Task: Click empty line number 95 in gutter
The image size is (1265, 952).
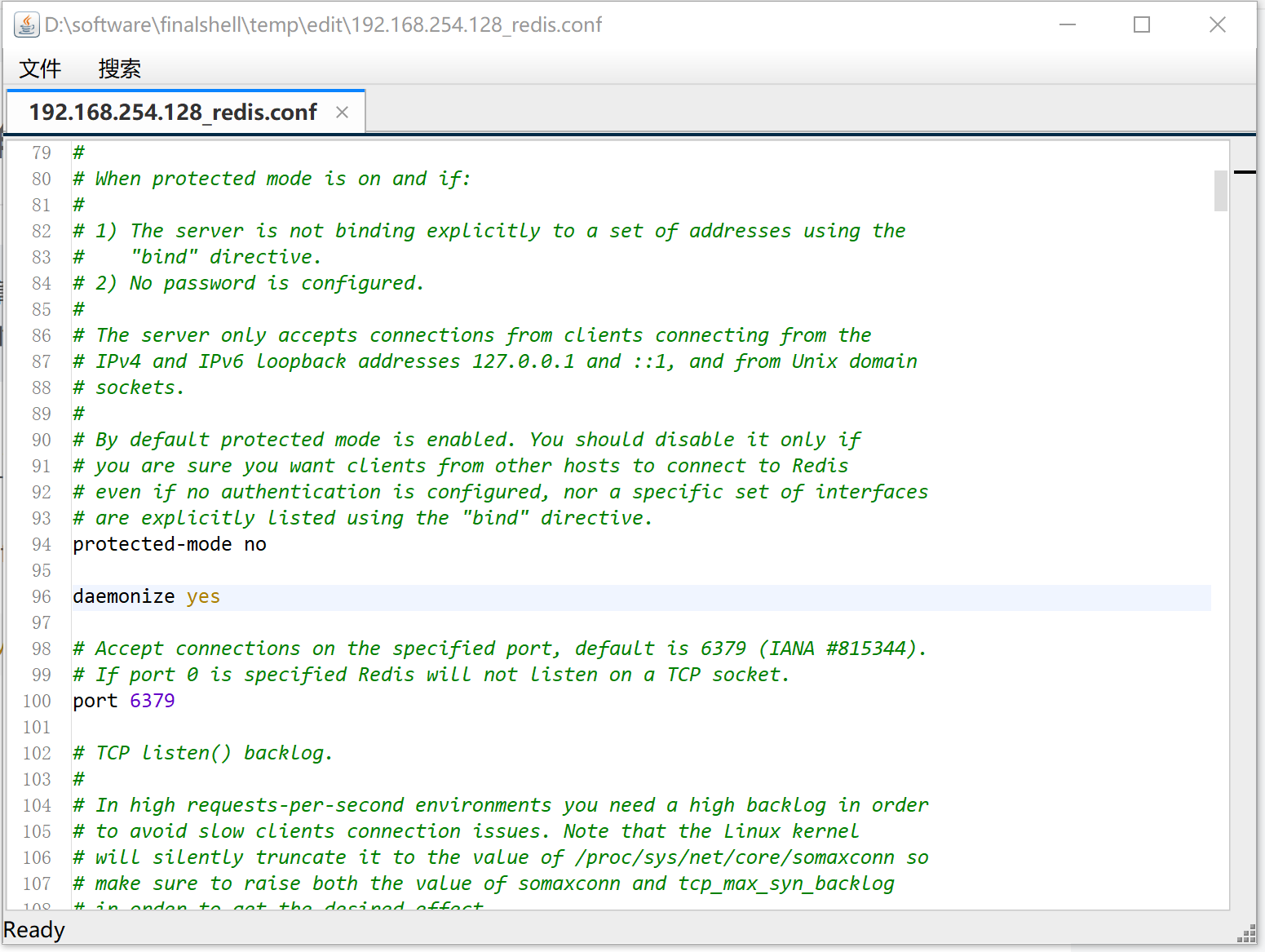Action: click(x=42, y=570)
